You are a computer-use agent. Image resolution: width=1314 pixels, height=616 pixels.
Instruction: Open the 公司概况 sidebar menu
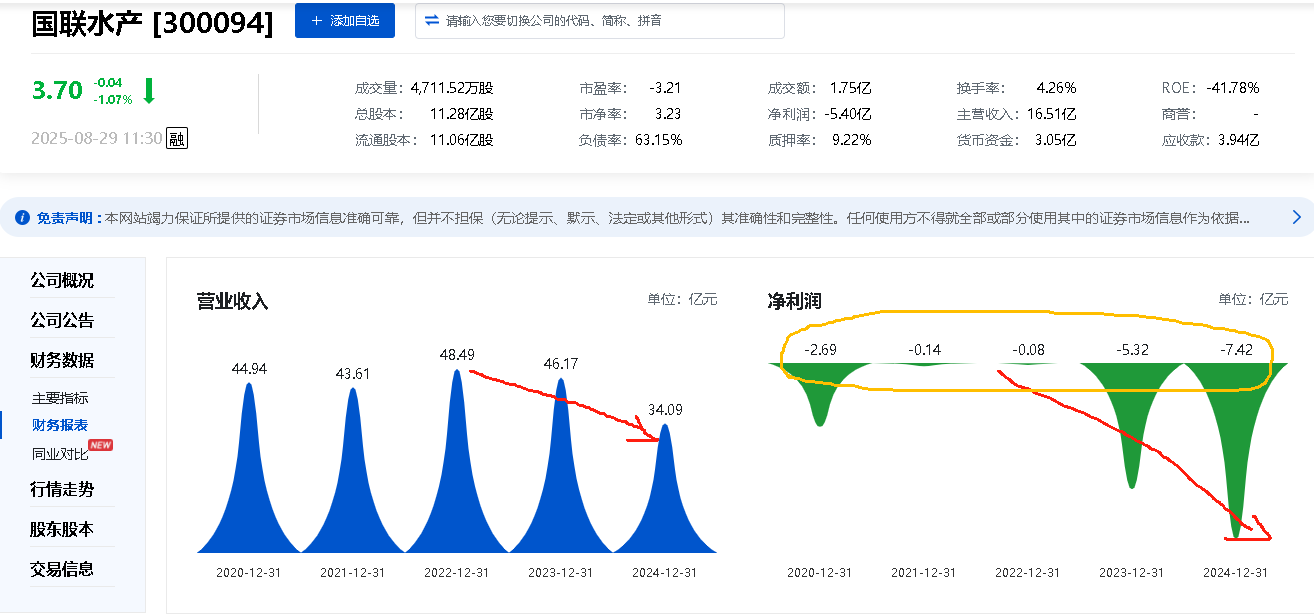(62, 280)
